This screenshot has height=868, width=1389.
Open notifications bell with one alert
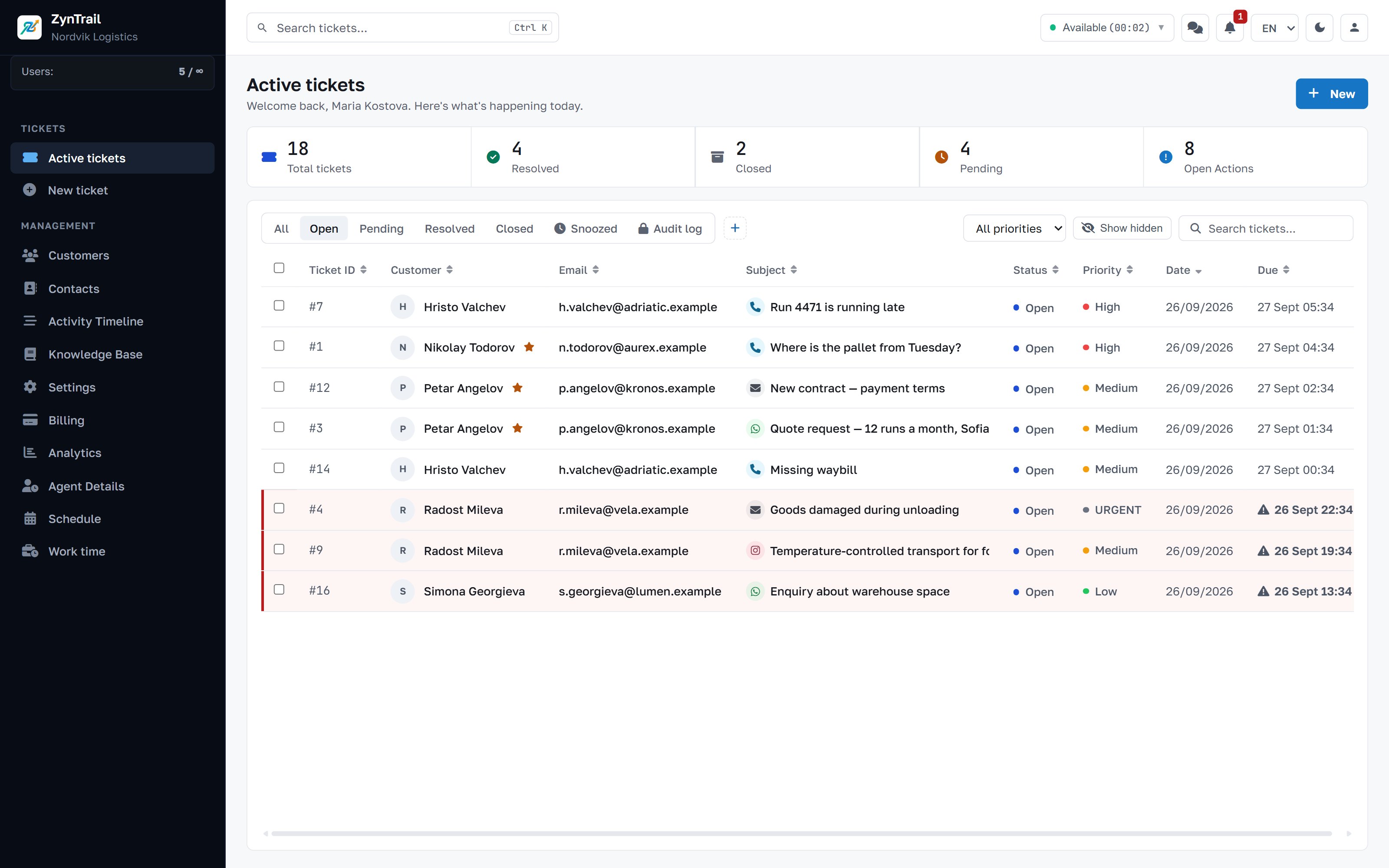point(1230,27)
